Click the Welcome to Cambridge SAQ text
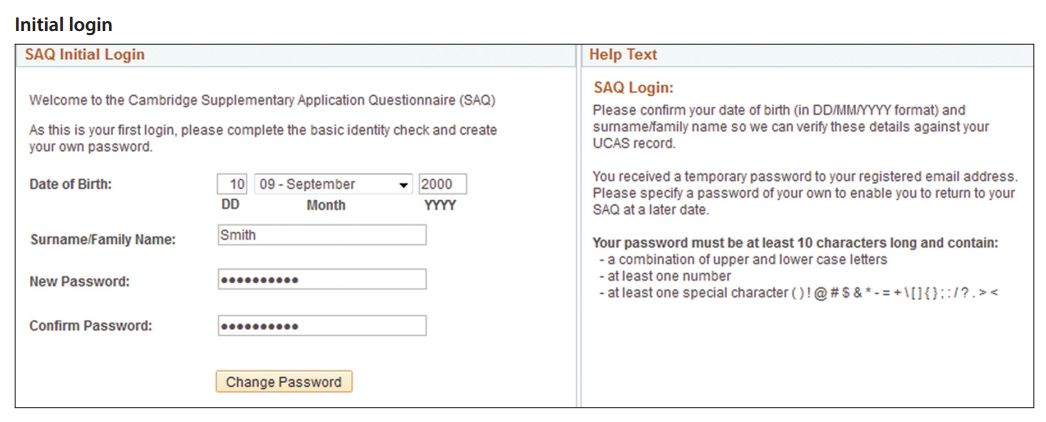 pos(262,101)
